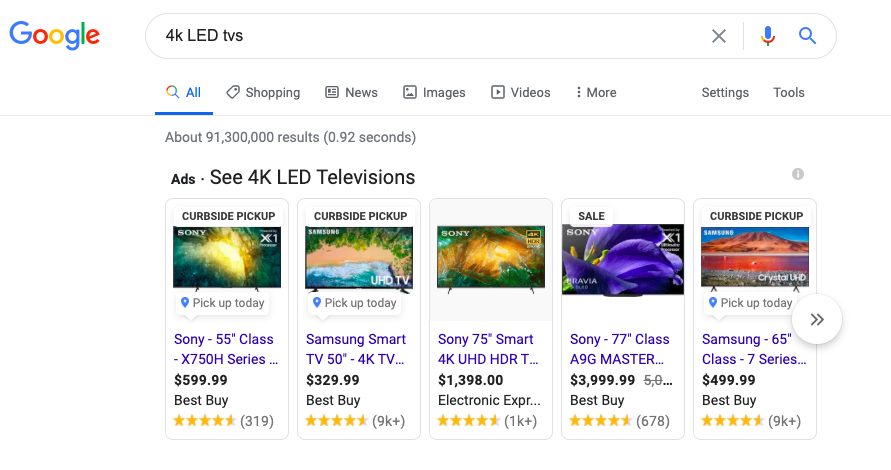Clear the search box with X icon
This screenshot has width=891, height=470.
[x=719, y=36]
